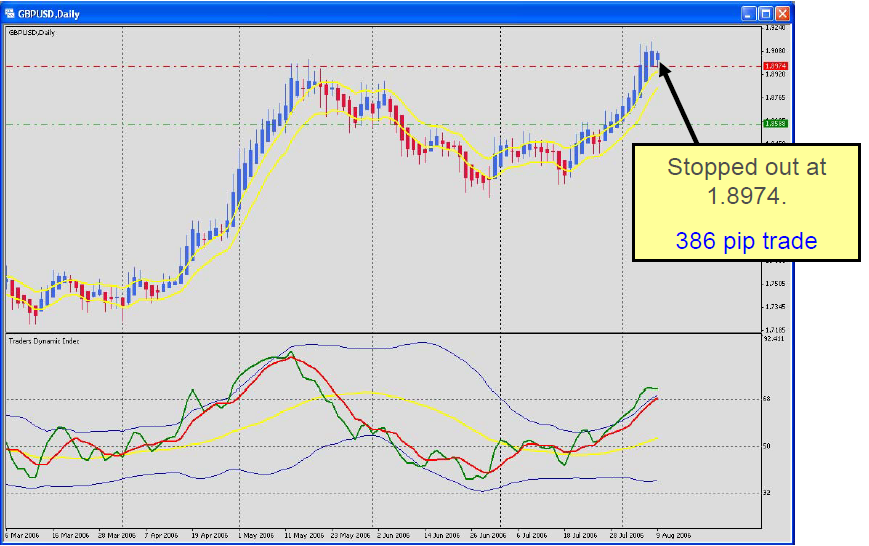This screenshot has width=869, height=546.
Task: Click the 1.8920 price axis label
Action: [775, 74]
